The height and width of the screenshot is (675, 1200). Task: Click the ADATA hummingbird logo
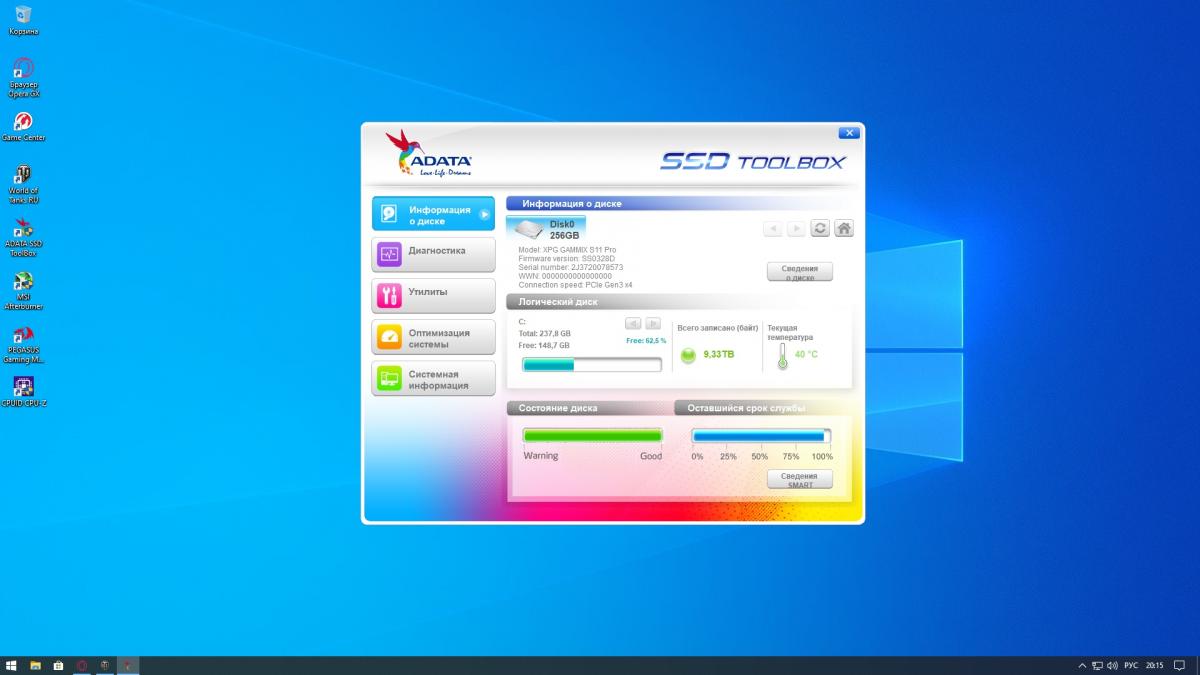429,153
